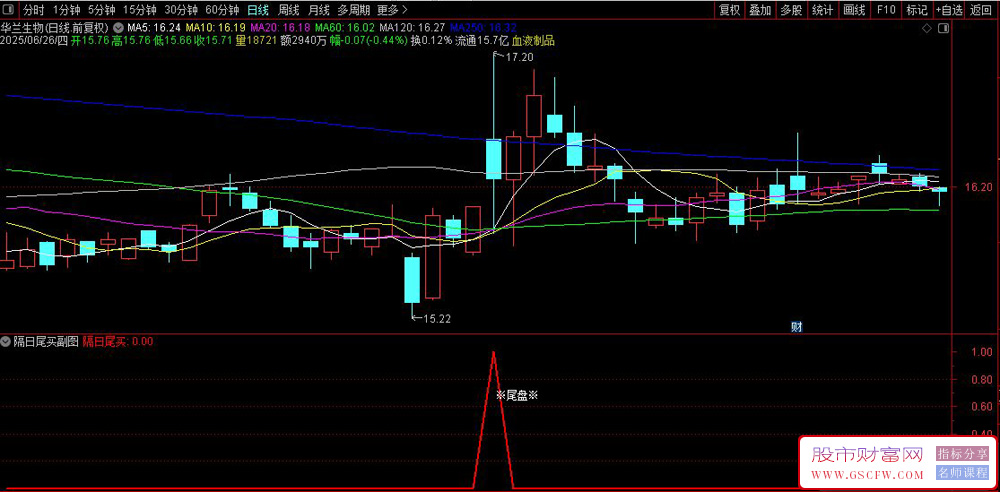Viewport: 1000px width, 492px height.
Task: Toggle the right side panel icon
Action: tap(944, 28)
